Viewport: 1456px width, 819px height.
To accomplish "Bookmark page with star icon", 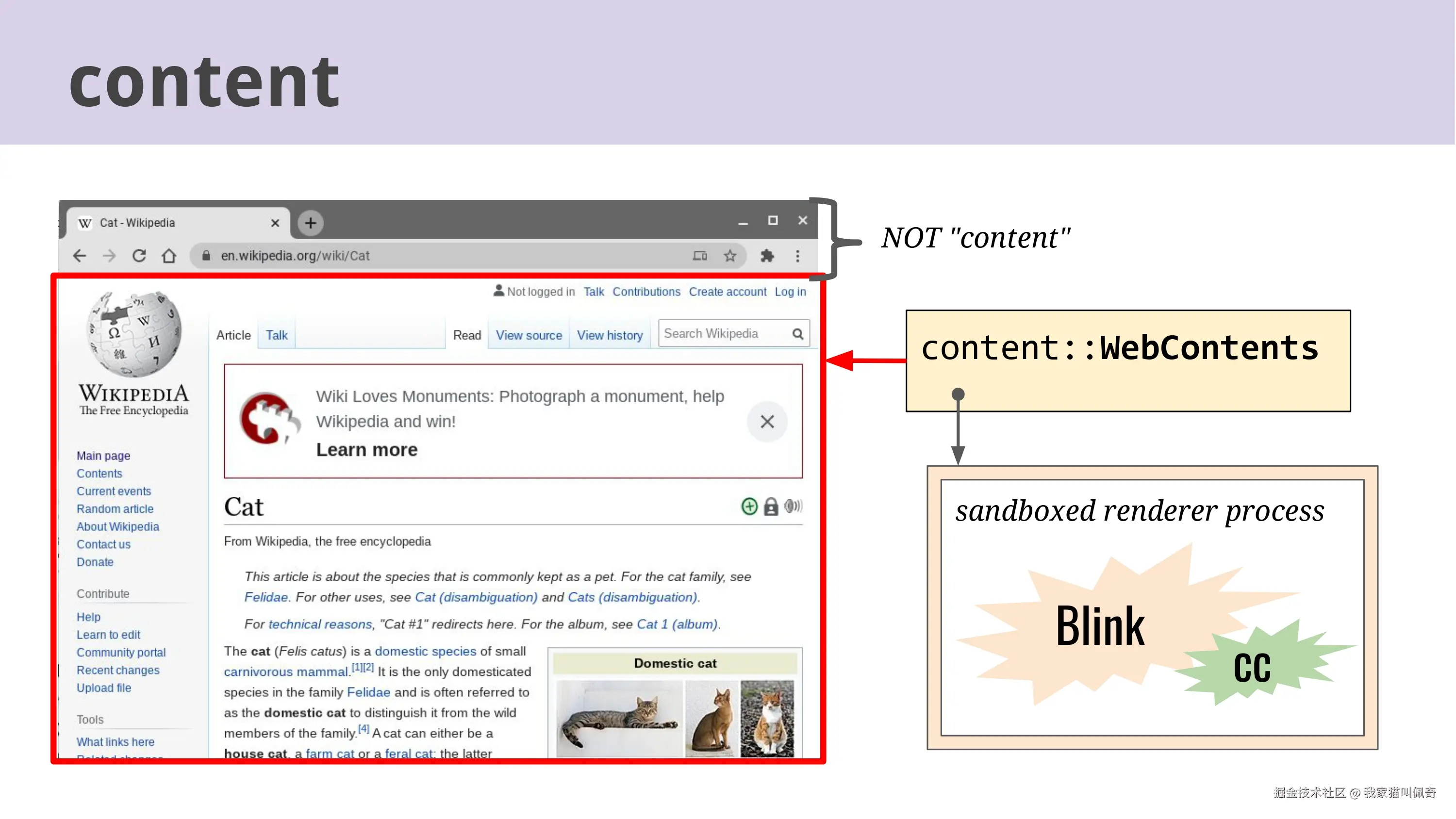I will [x=729, y=256].
